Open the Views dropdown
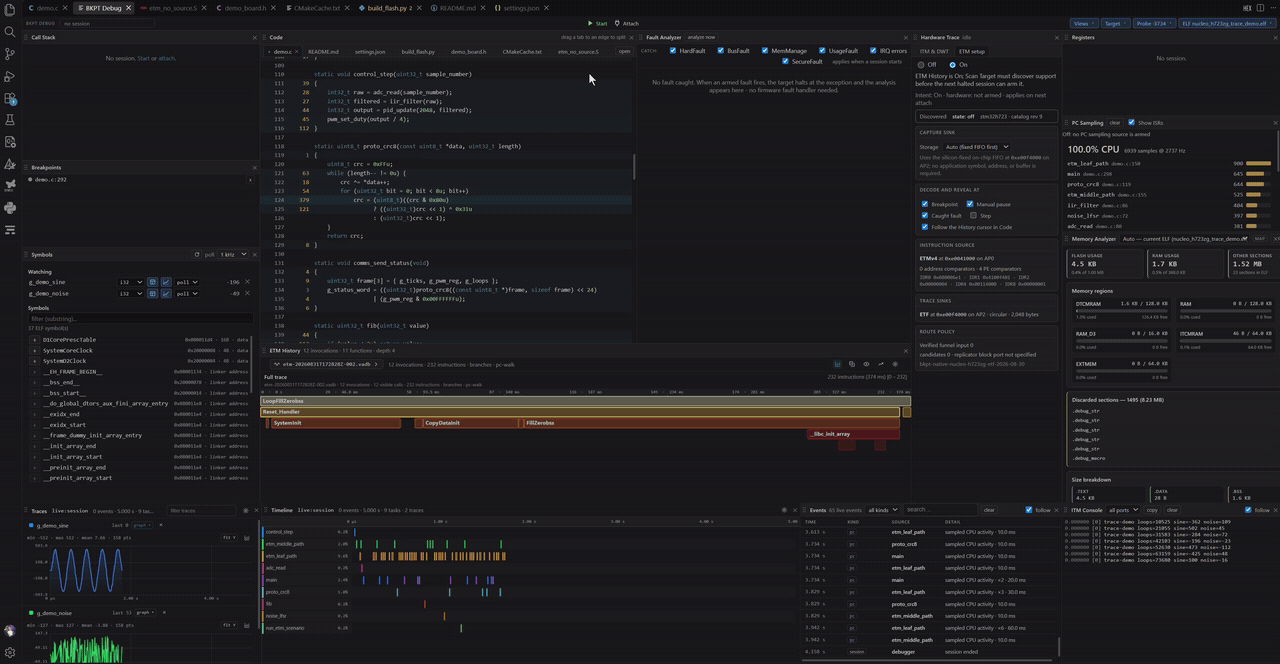The width and height of the screenshot is (1280, 664). point(1083,23)
